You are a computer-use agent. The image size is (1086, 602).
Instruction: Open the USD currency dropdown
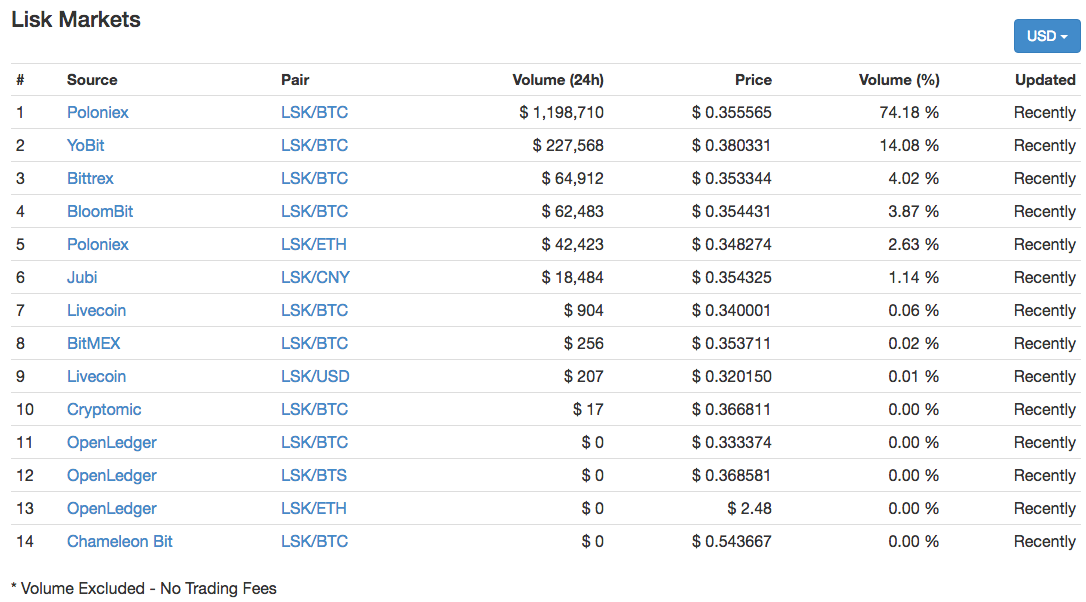point(1047,36)
